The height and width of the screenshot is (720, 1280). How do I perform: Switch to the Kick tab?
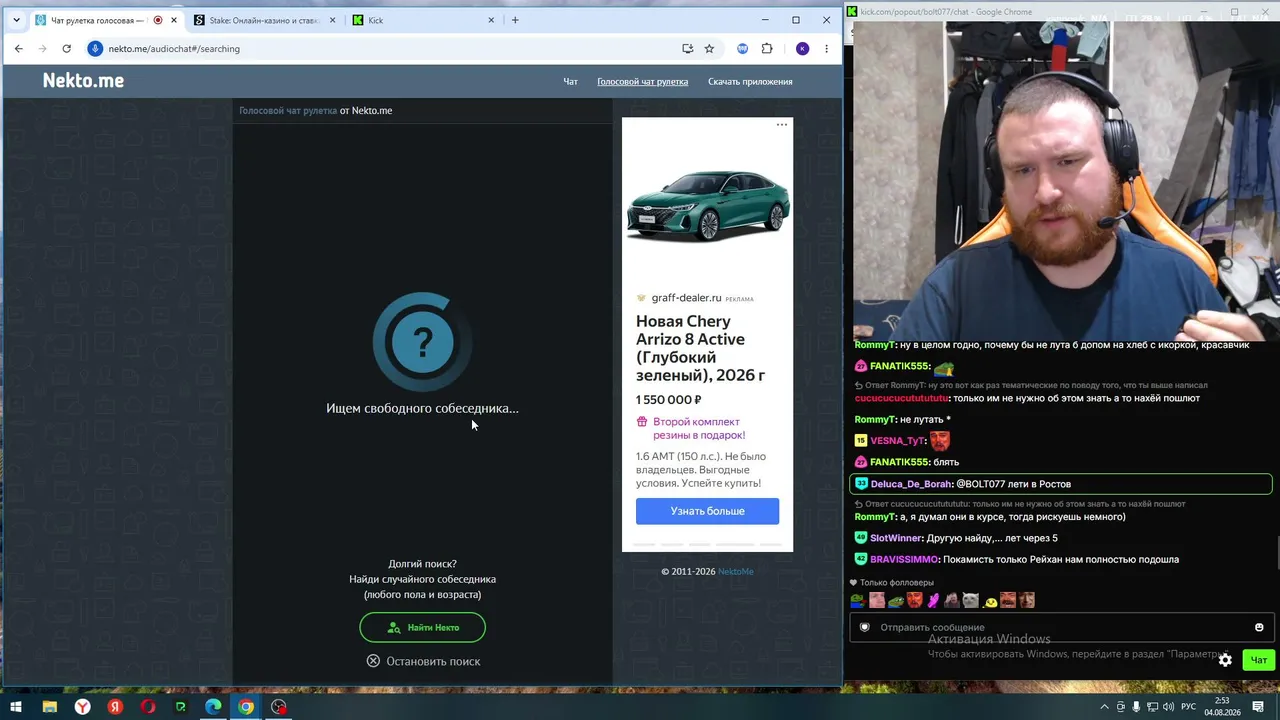pos(423,20)
